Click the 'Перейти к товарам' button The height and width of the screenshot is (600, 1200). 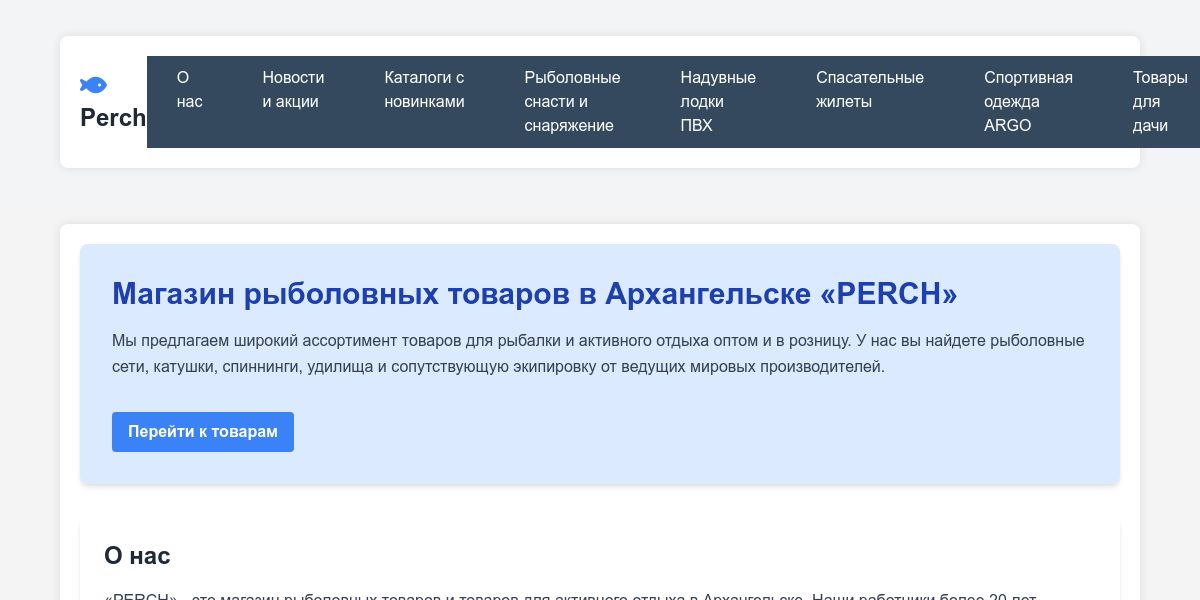pos(203,432)
